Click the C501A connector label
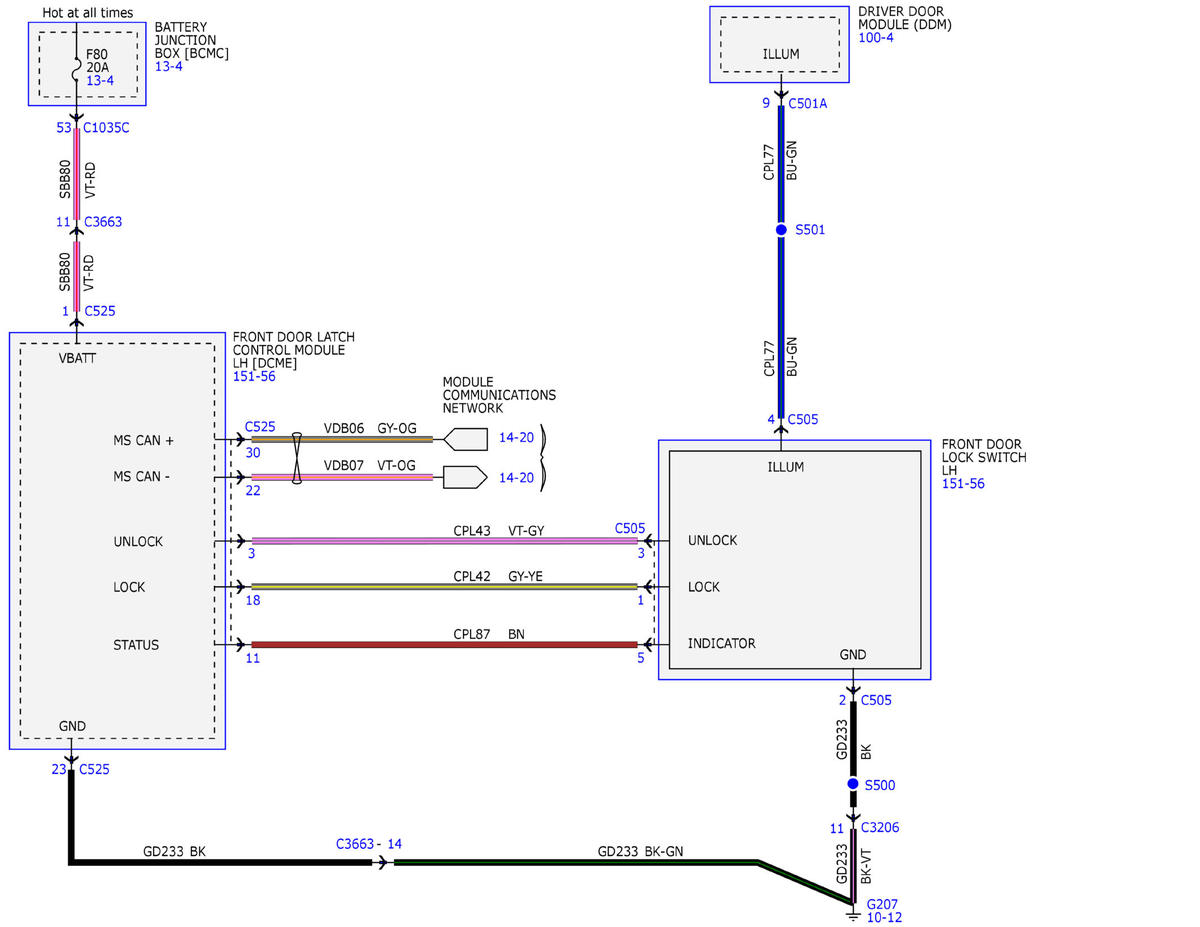Image resolution: width=1200 pixels, height=927 pixels. click(x=808, y=102)
